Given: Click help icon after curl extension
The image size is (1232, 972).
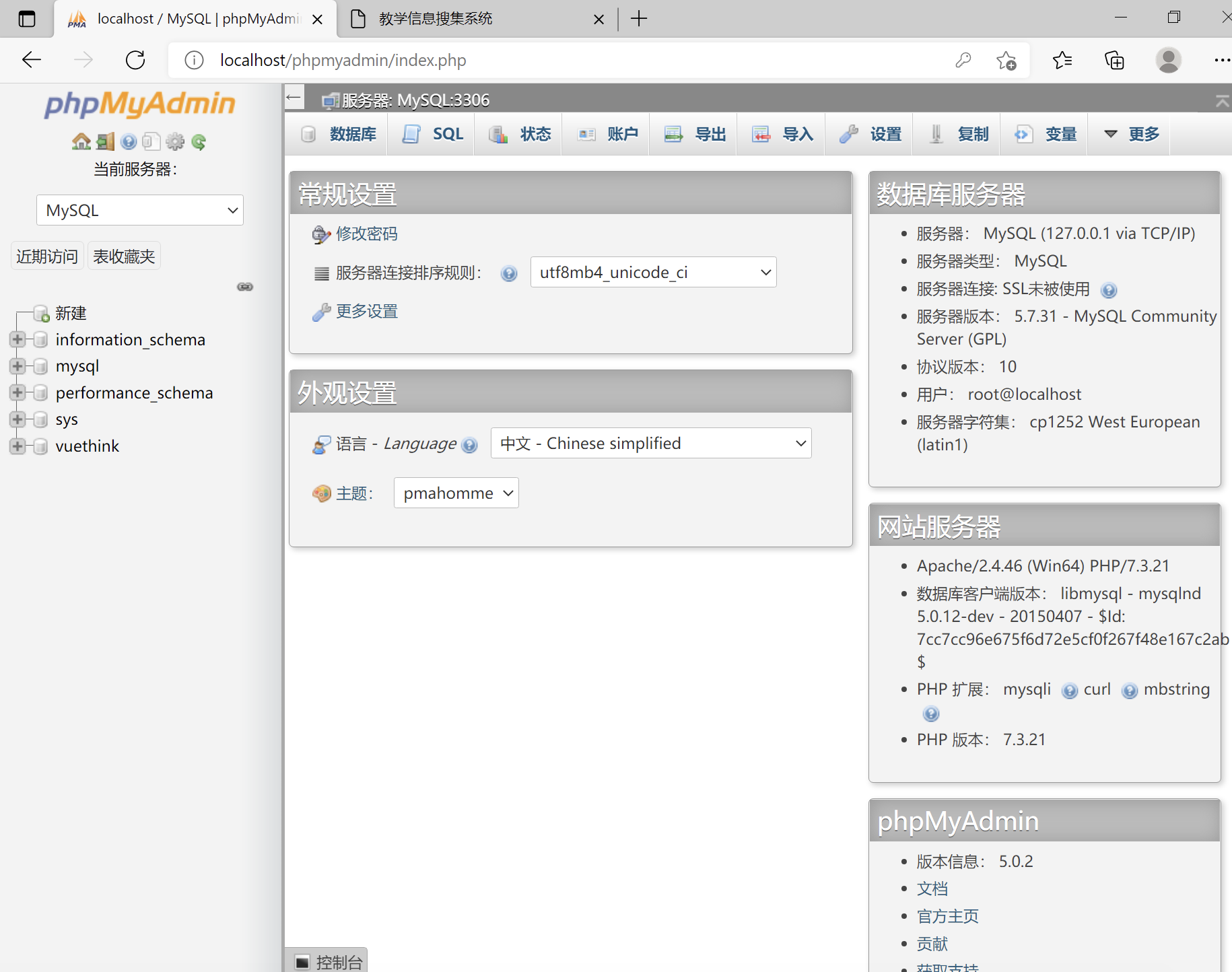Looking at the screenshot, I should pos(1130,691).
